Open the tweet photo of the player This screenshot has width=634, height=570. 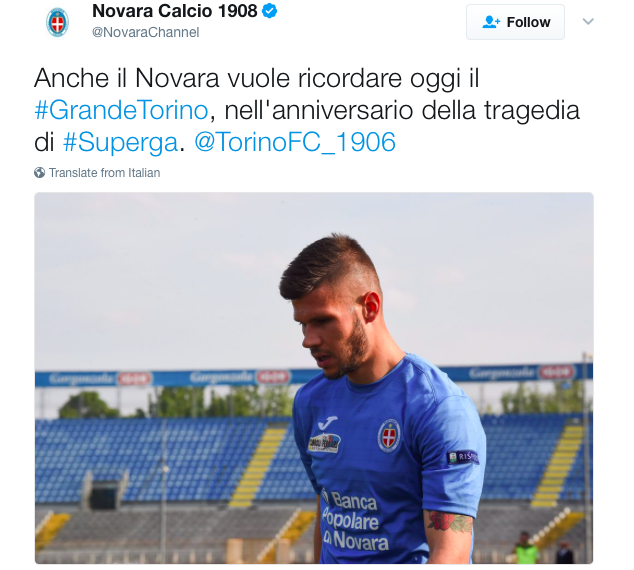314,378
